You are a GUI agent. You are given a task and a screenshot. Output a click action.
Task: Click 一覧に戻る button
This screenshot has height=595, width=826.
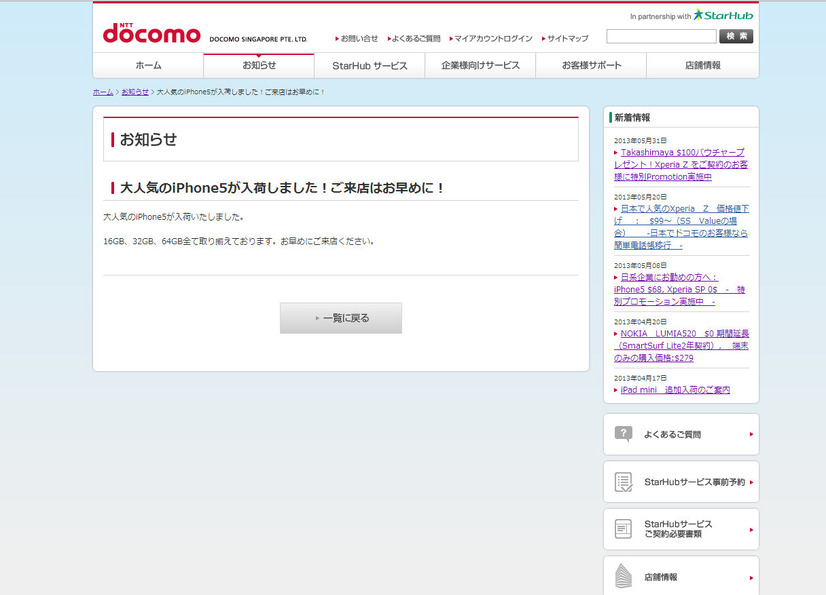click(x=341, y=318)
